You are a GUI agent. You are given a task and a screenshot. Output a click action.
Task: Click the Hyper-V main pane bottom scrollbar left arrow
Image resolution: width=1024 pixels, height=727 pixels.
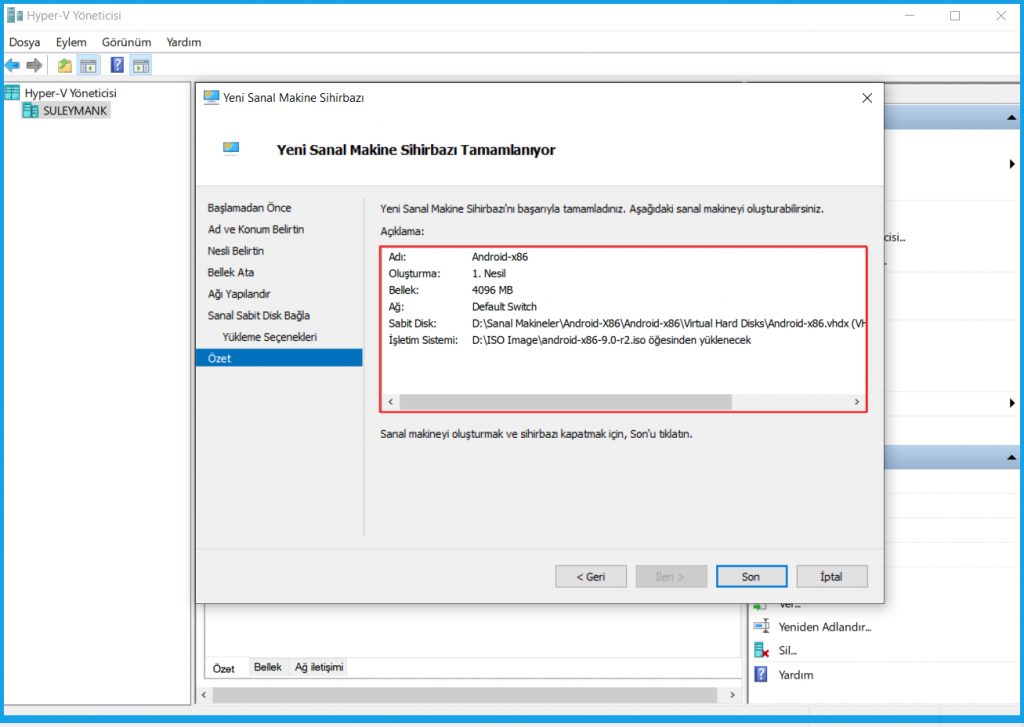(204, 695)
